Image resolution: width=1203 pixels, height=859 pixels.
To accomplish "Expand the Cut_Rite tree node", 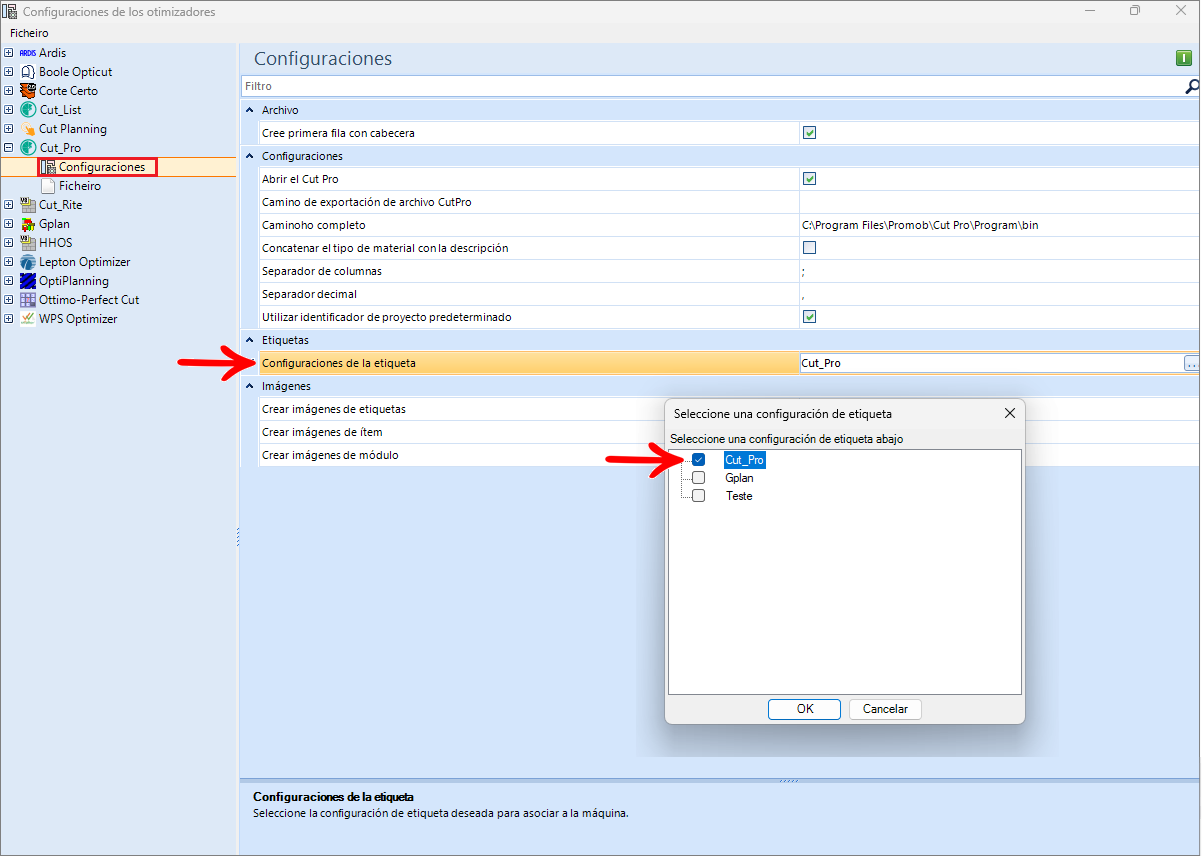I will tap(9, 205).
